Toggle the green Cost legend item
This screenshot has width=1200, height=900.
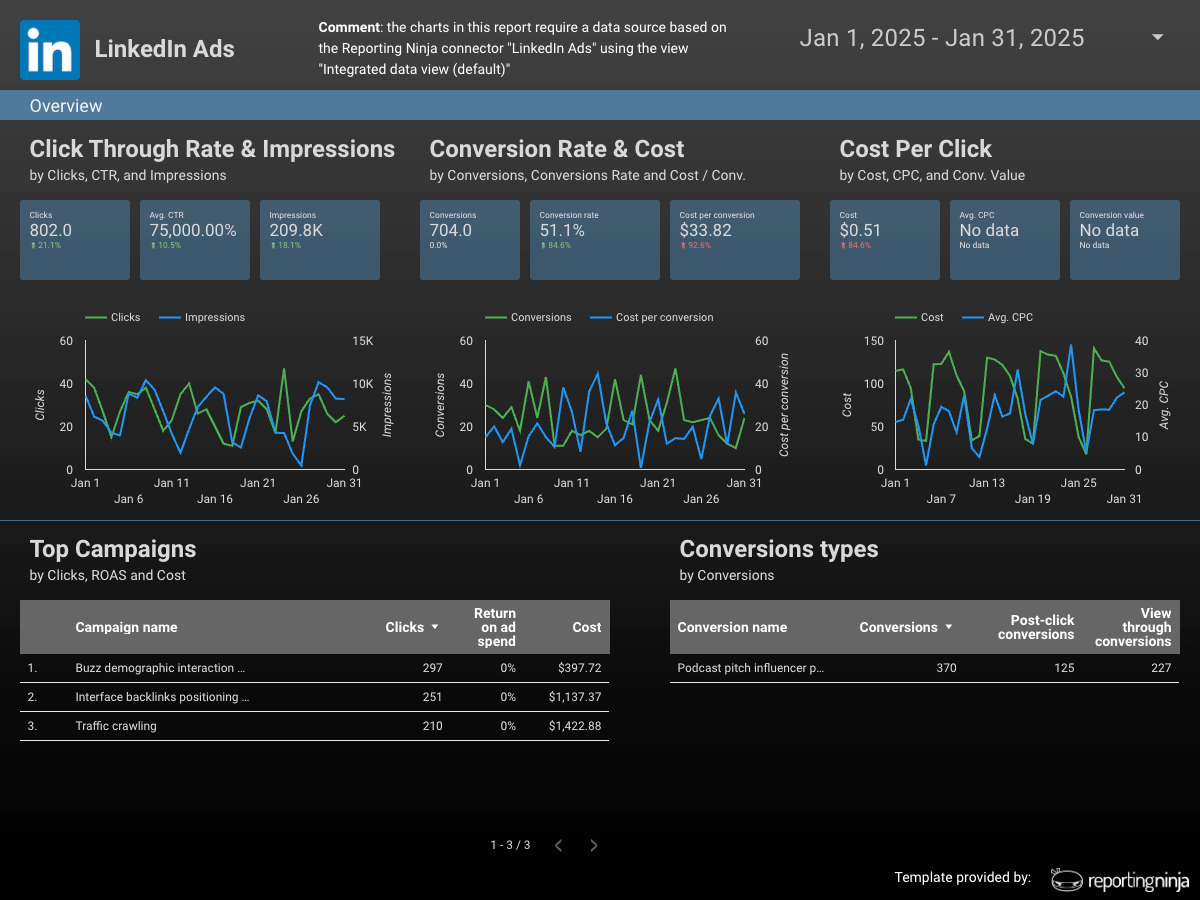point(919,317)
